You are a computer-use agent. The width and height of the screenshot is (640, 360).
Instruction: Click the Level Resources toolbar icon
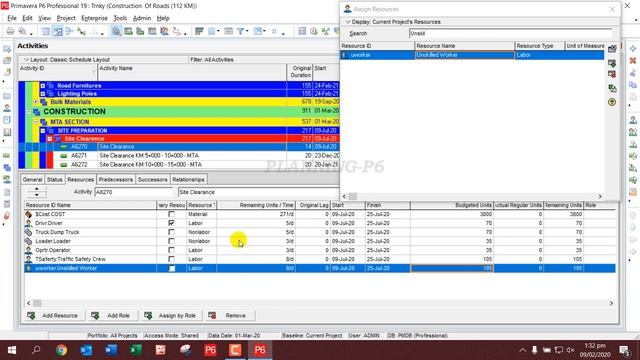325,31
